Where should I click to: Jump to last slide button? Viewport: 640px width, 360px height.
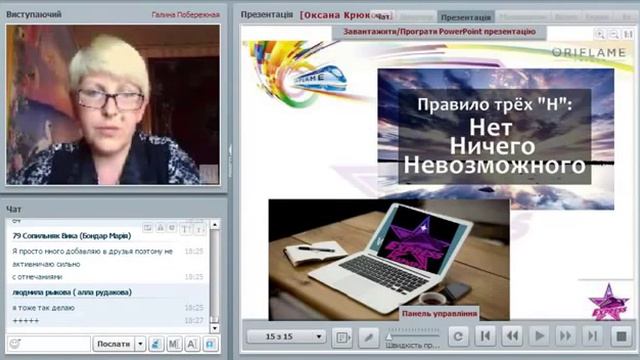tap(593, 336)
